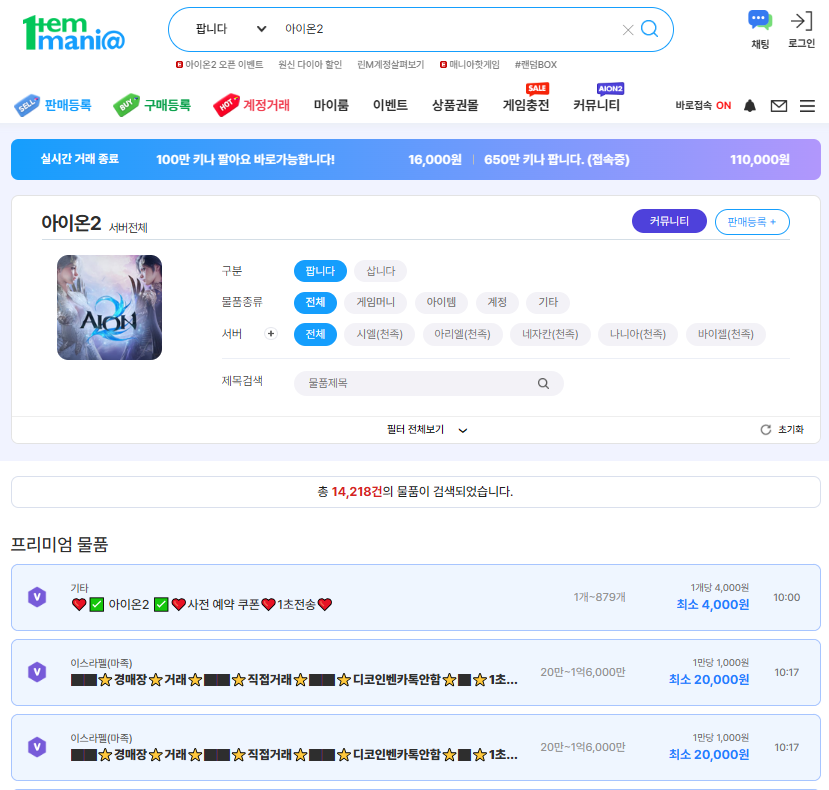Open 커뮤니티 in the navigation bar
This screenshot has height=790, width=829.
[x=596, y=105]
